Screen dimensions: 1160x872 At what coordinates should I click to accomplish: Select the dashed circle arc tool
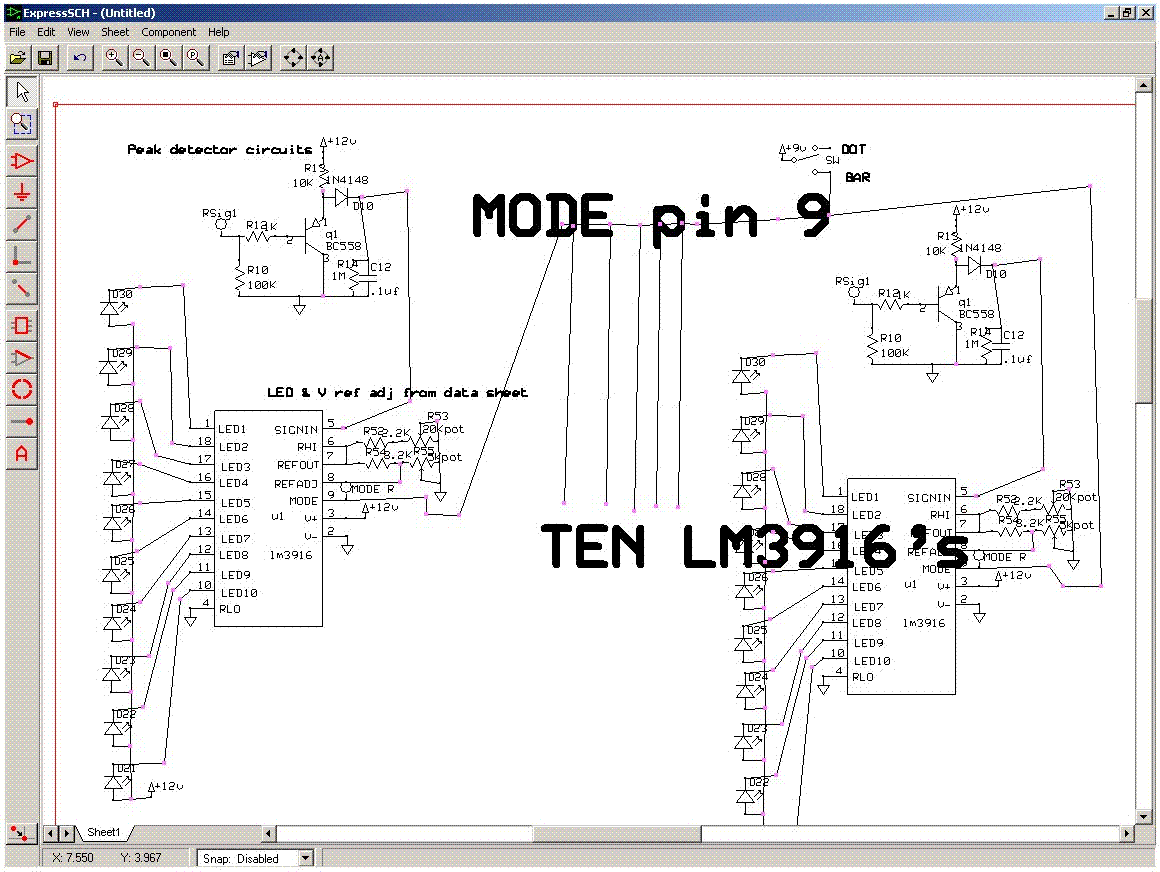coord(21,389)
